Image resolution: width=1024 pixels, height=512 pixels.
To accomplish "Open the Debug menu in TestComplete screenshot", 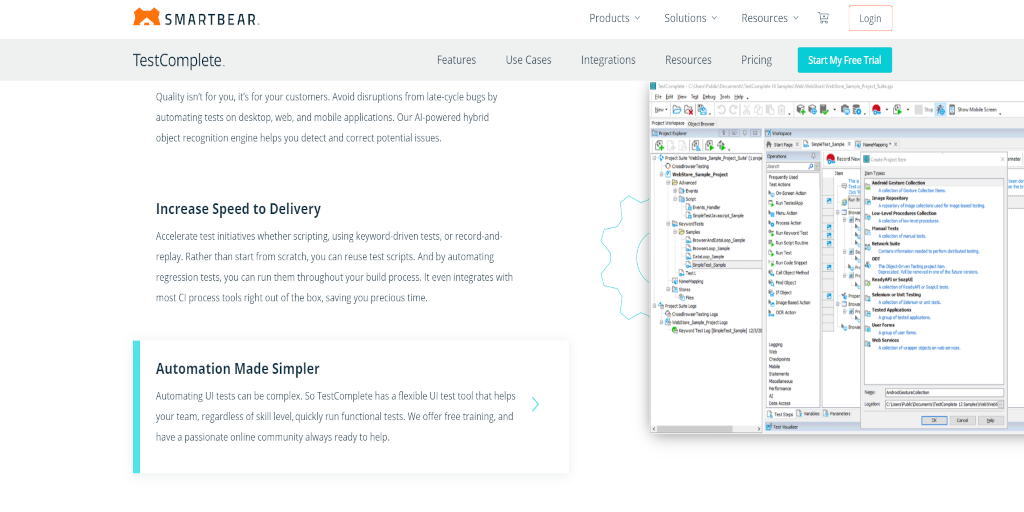I will pos(709,97).
